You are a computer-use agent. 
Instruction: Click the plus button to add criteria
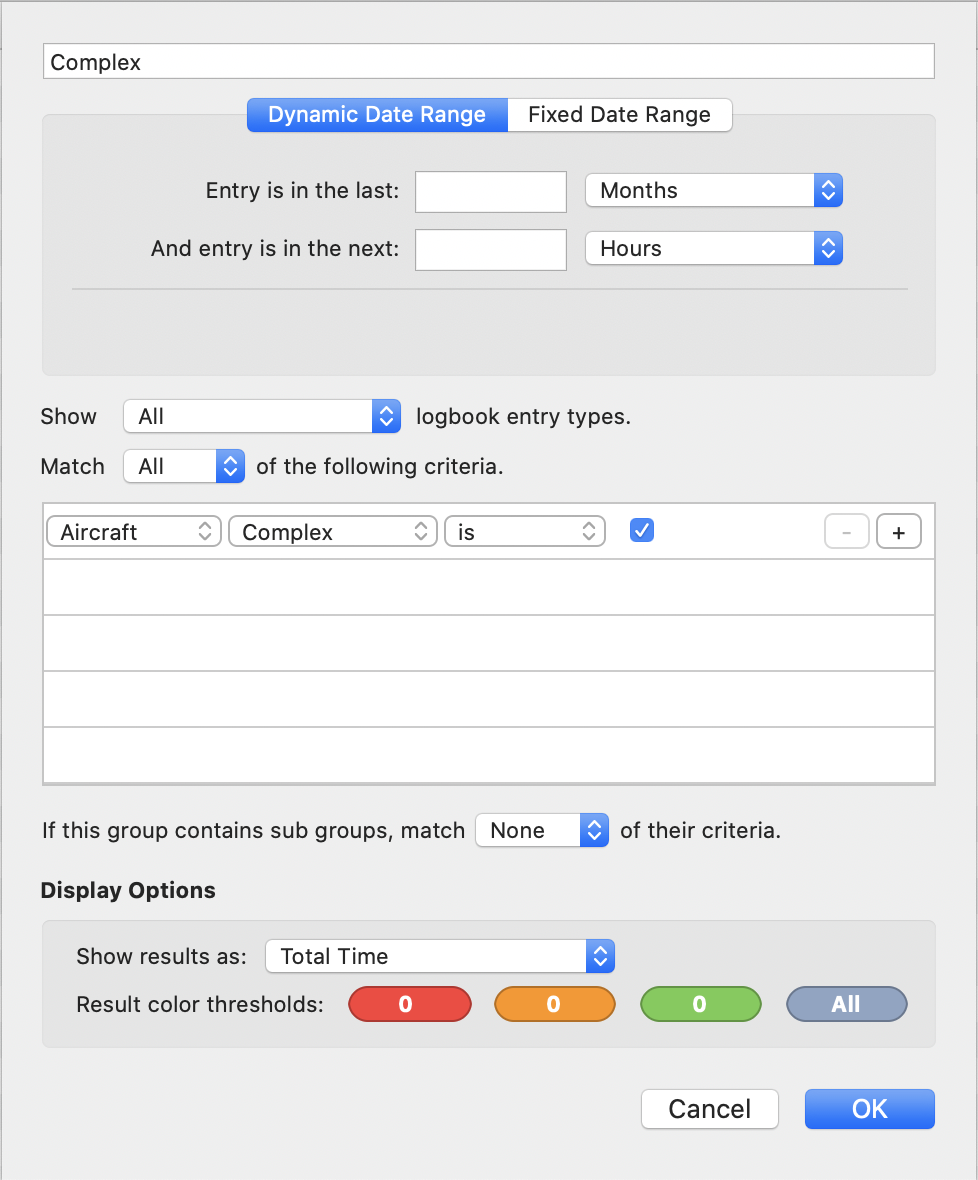click(898, 532)
